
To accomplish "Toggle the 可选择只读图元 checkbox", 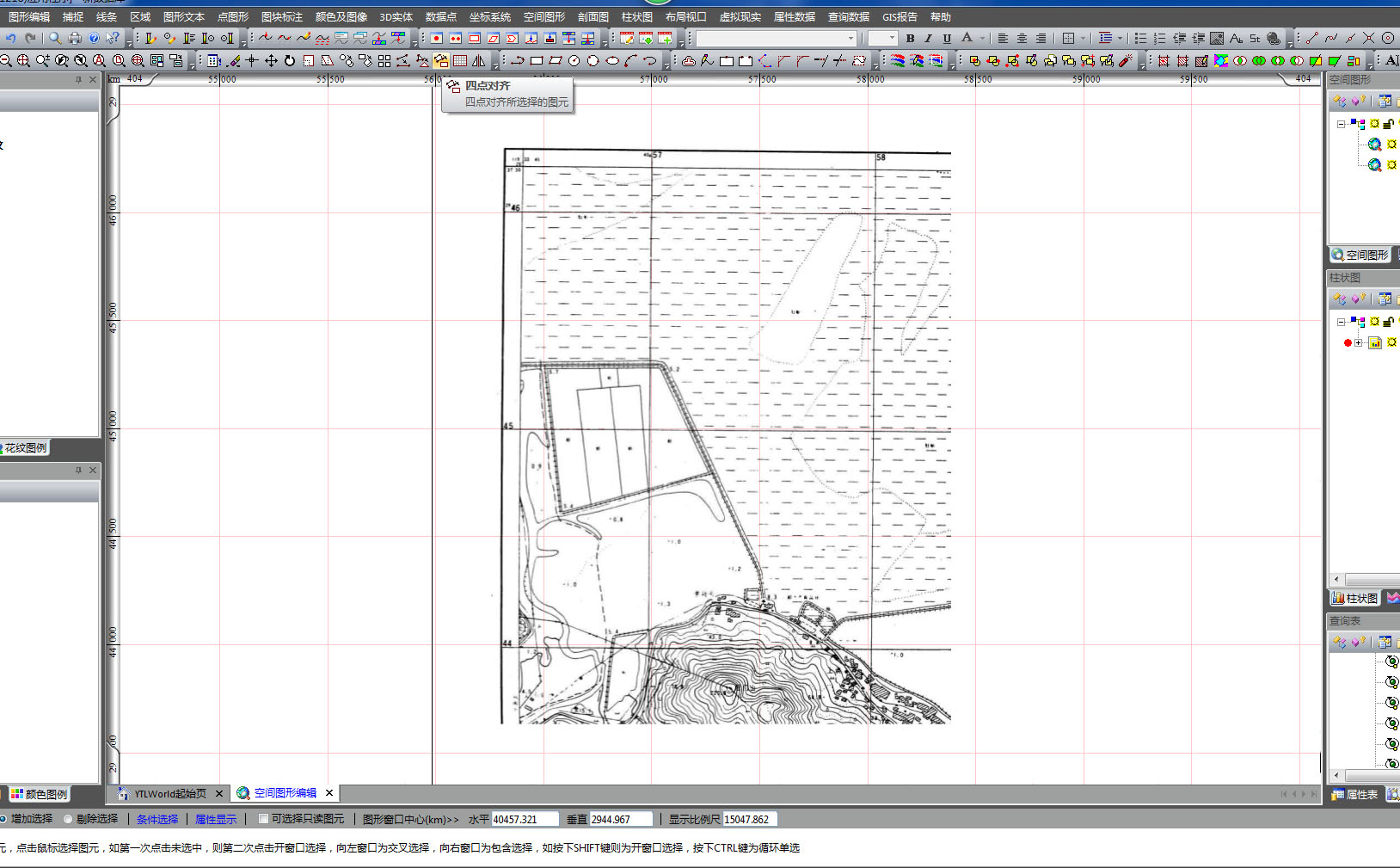I will pos(264,819).
